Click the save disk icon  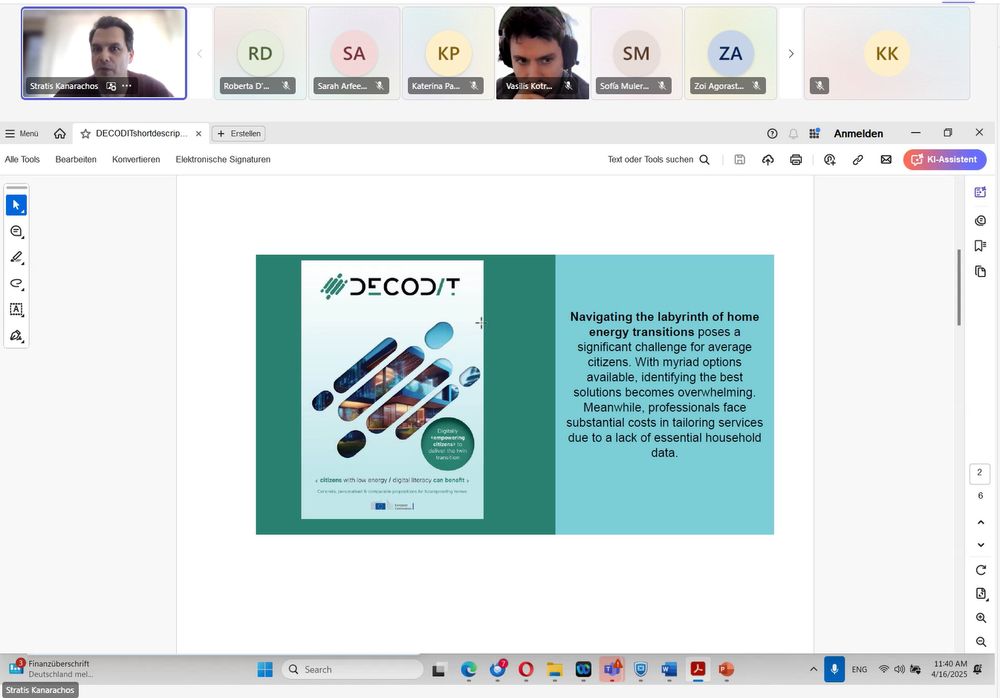click(x=740, y=160)
